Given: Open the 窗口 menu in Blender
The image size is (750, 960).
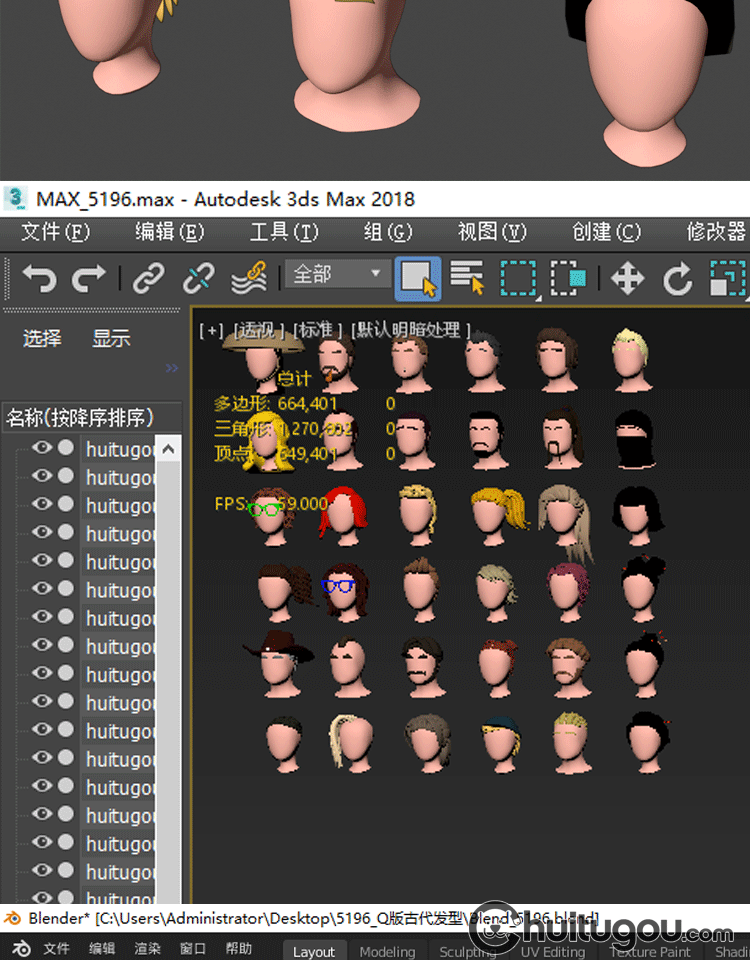Looking at the screenshot, I should coord(192,948).
